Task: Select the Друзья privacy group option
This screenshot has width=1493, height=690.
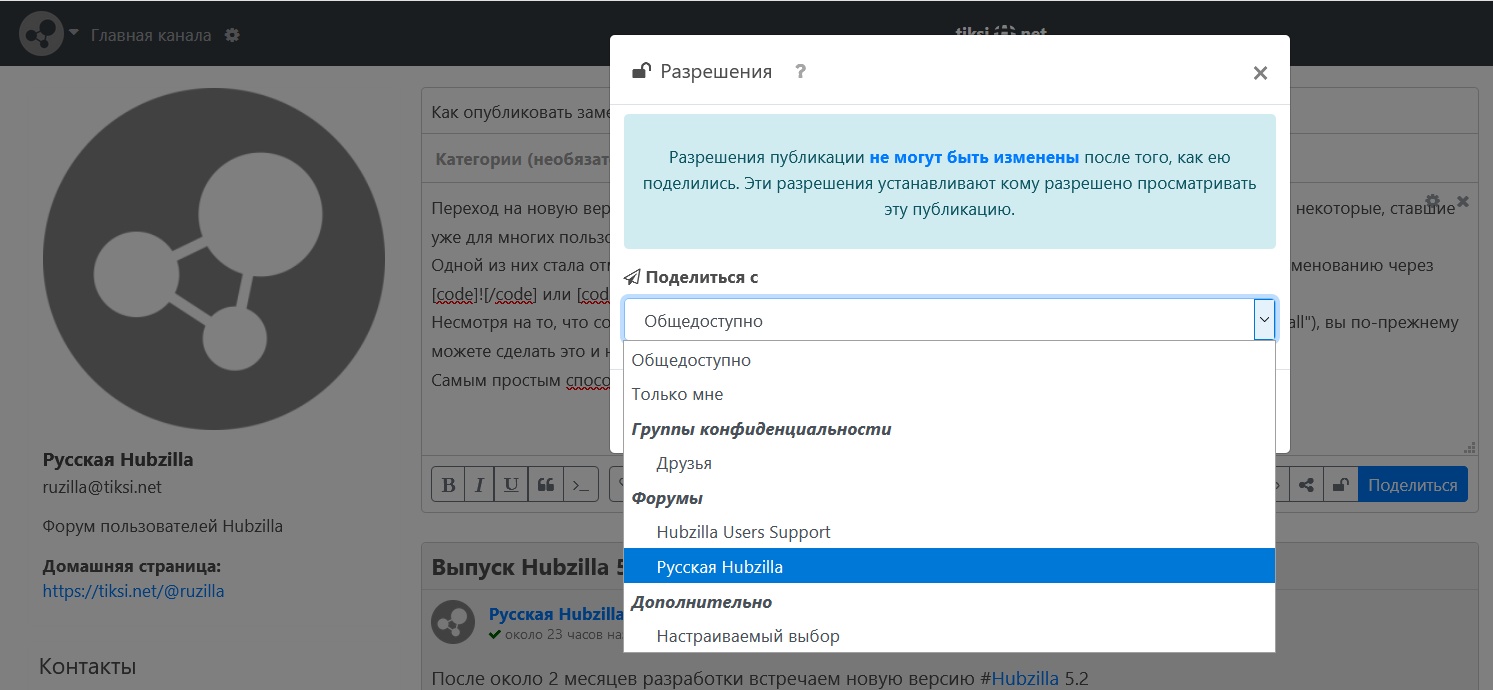Action: pyautogui.click(x=684, y=463)
